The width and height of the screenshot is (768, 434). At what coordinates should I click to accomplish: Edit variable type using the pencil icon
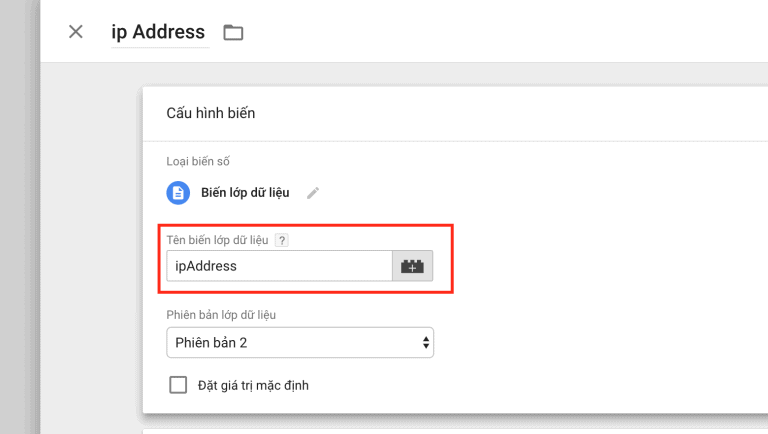(313, 193)
